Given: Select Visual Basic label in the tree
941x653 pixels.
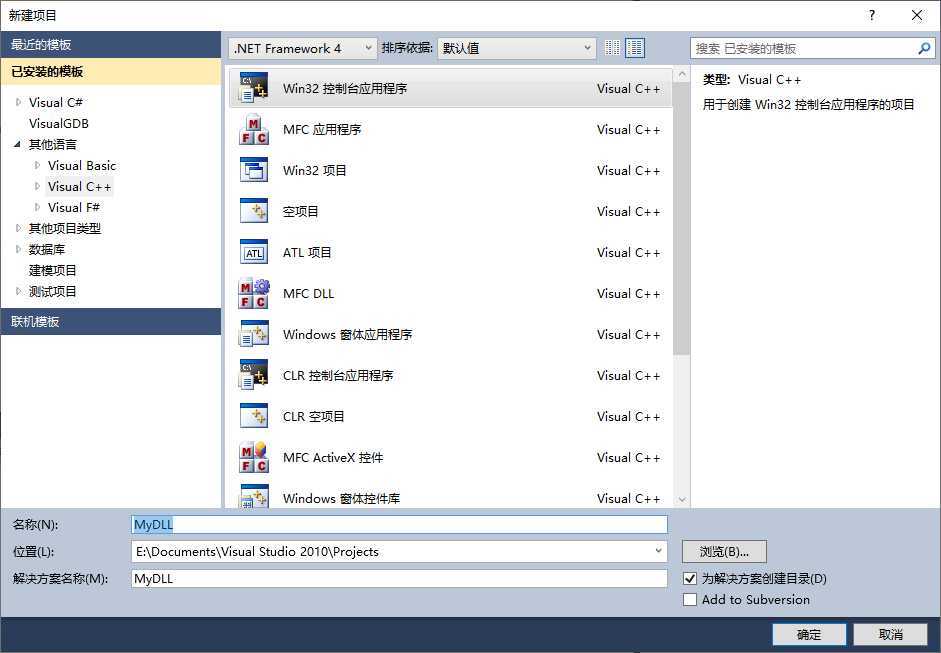Looking at the screenshot, I should click(x=82, y=166).
